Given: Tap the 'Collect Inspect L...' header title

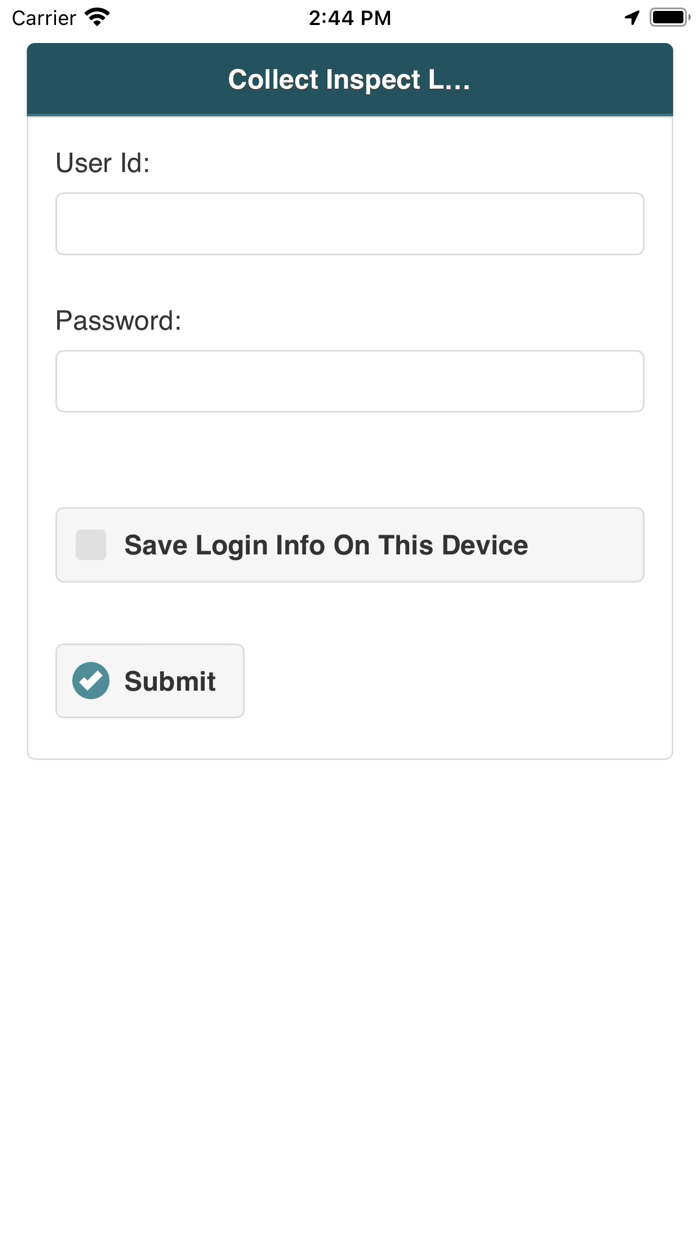Looking at the screenshot, I should [349, 80].
